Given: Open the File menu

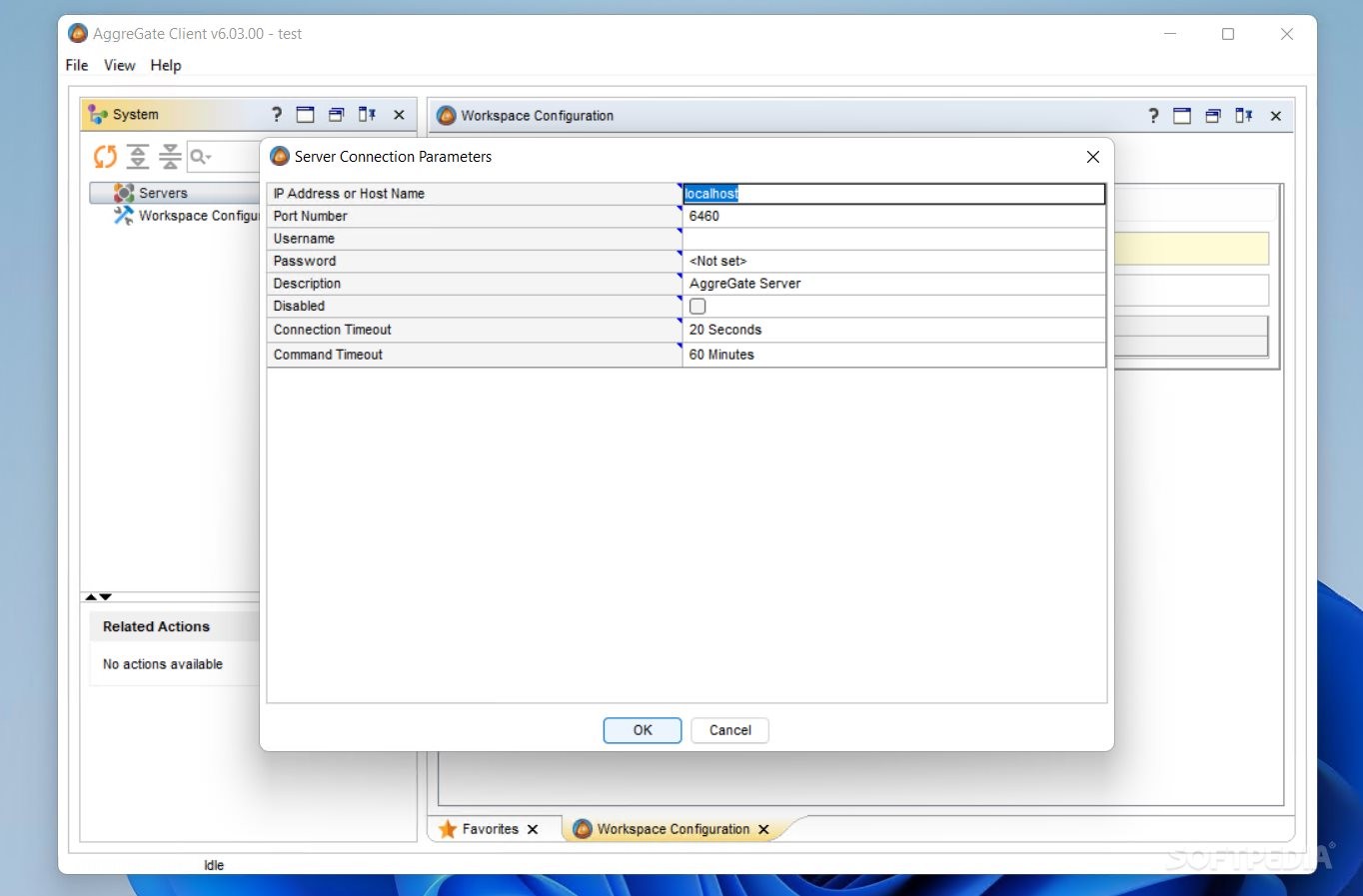Looking at the screenshot, I should pyautogui.click(x=77, y=65).
